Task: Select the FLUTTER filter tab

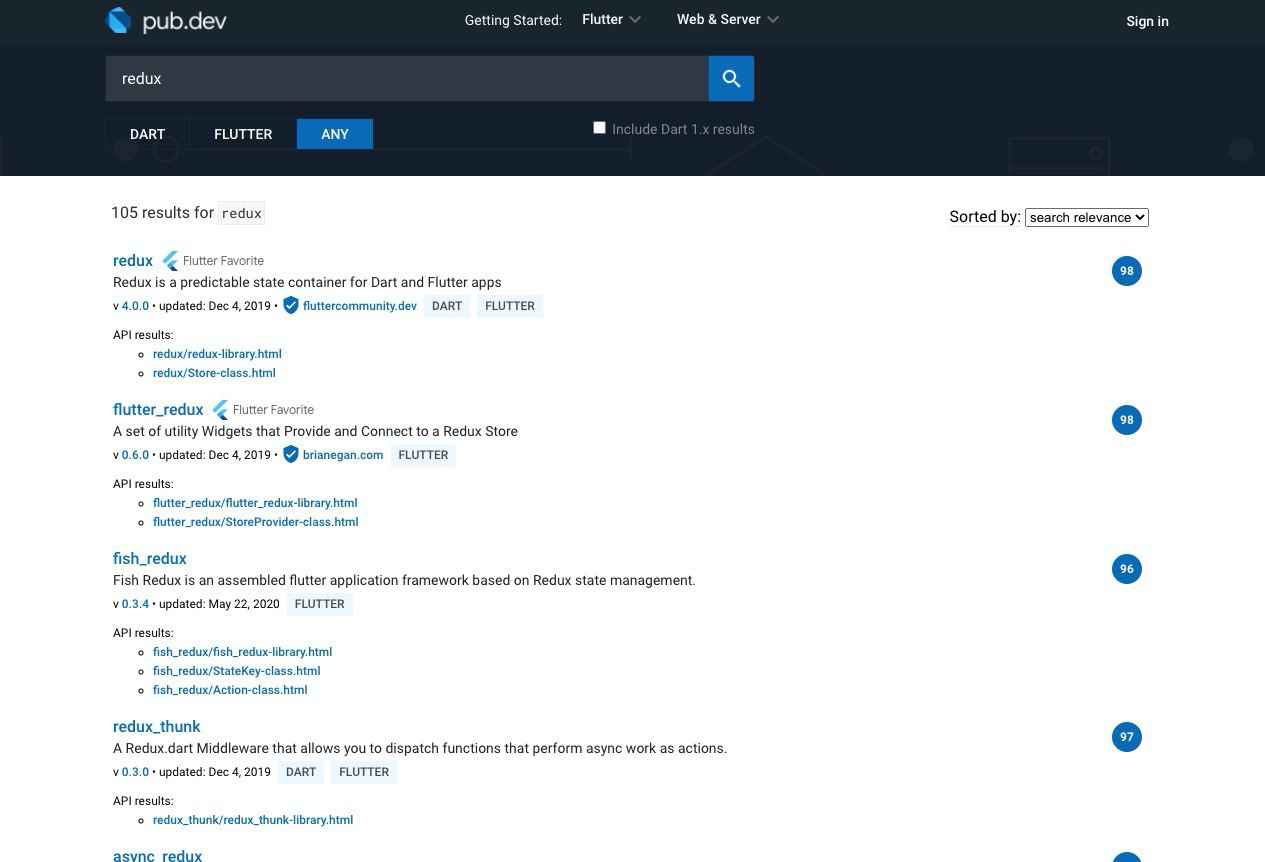Action: (243, 134)
